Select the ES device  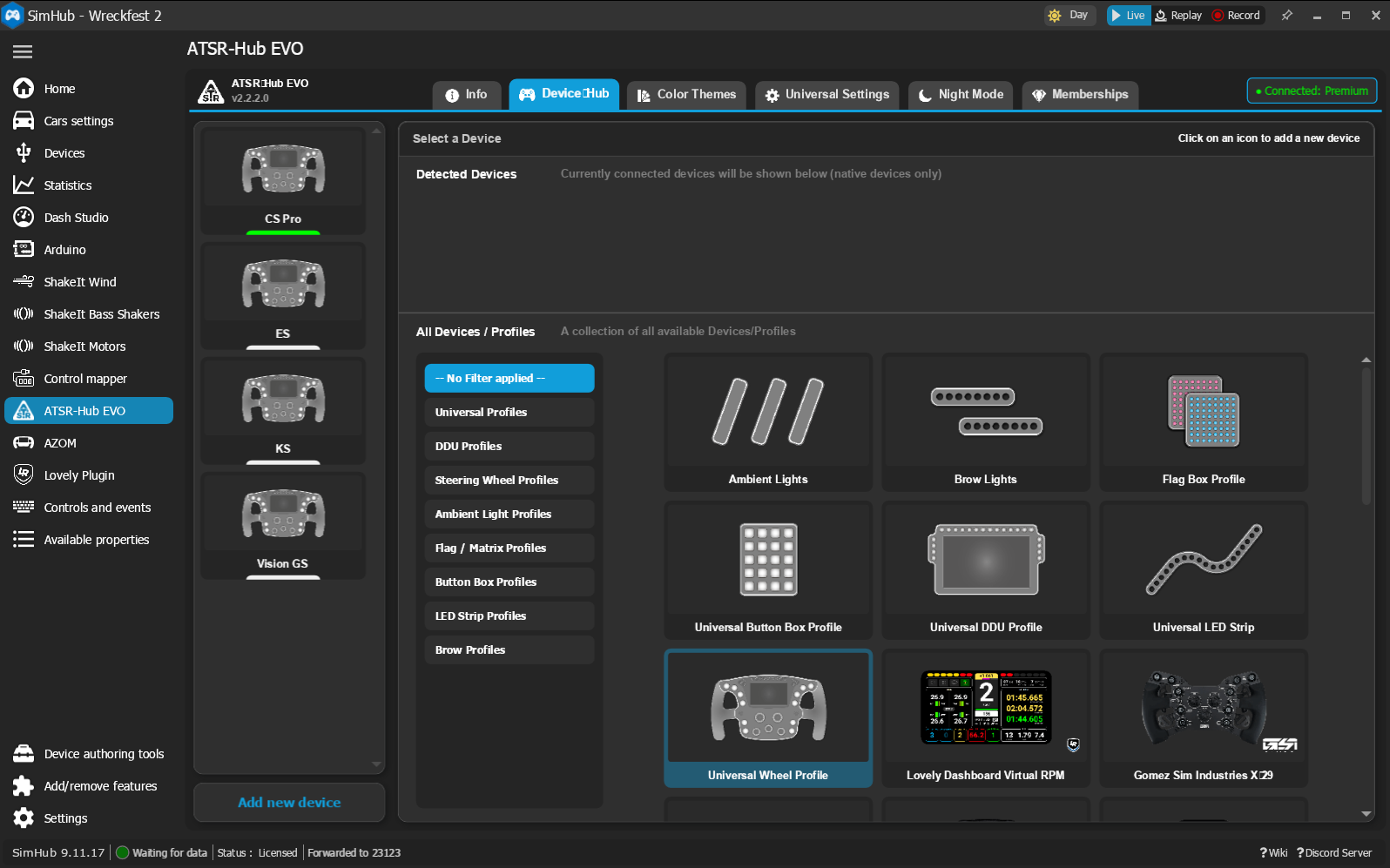283,296
